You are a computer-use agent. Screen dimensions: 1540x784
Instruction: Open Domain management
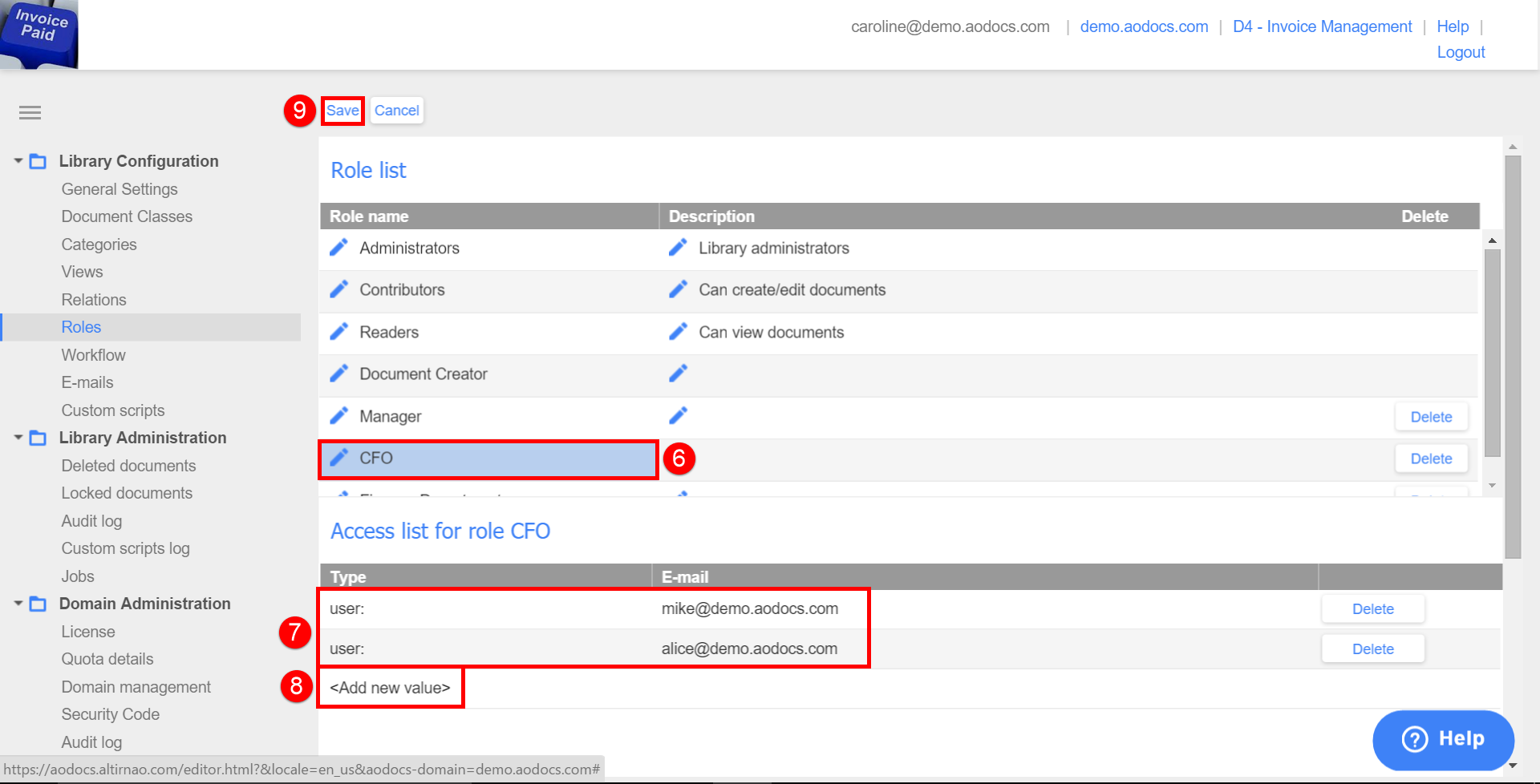(136, 687)
